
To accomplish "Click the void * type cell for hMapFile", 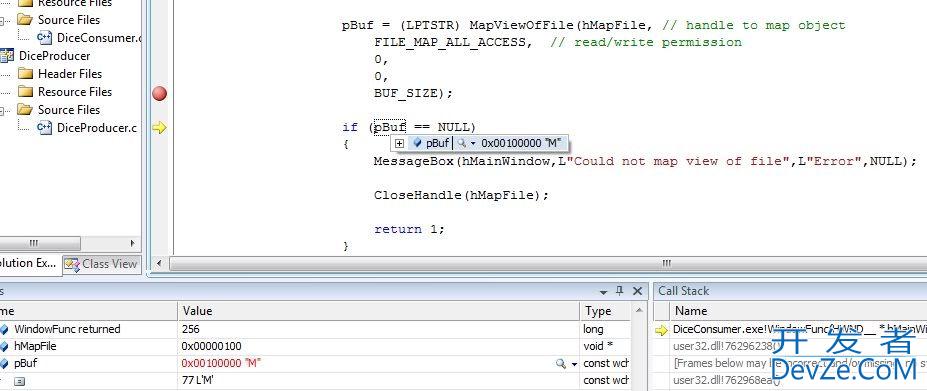I will pyautogui.click(x=597, y=346).
